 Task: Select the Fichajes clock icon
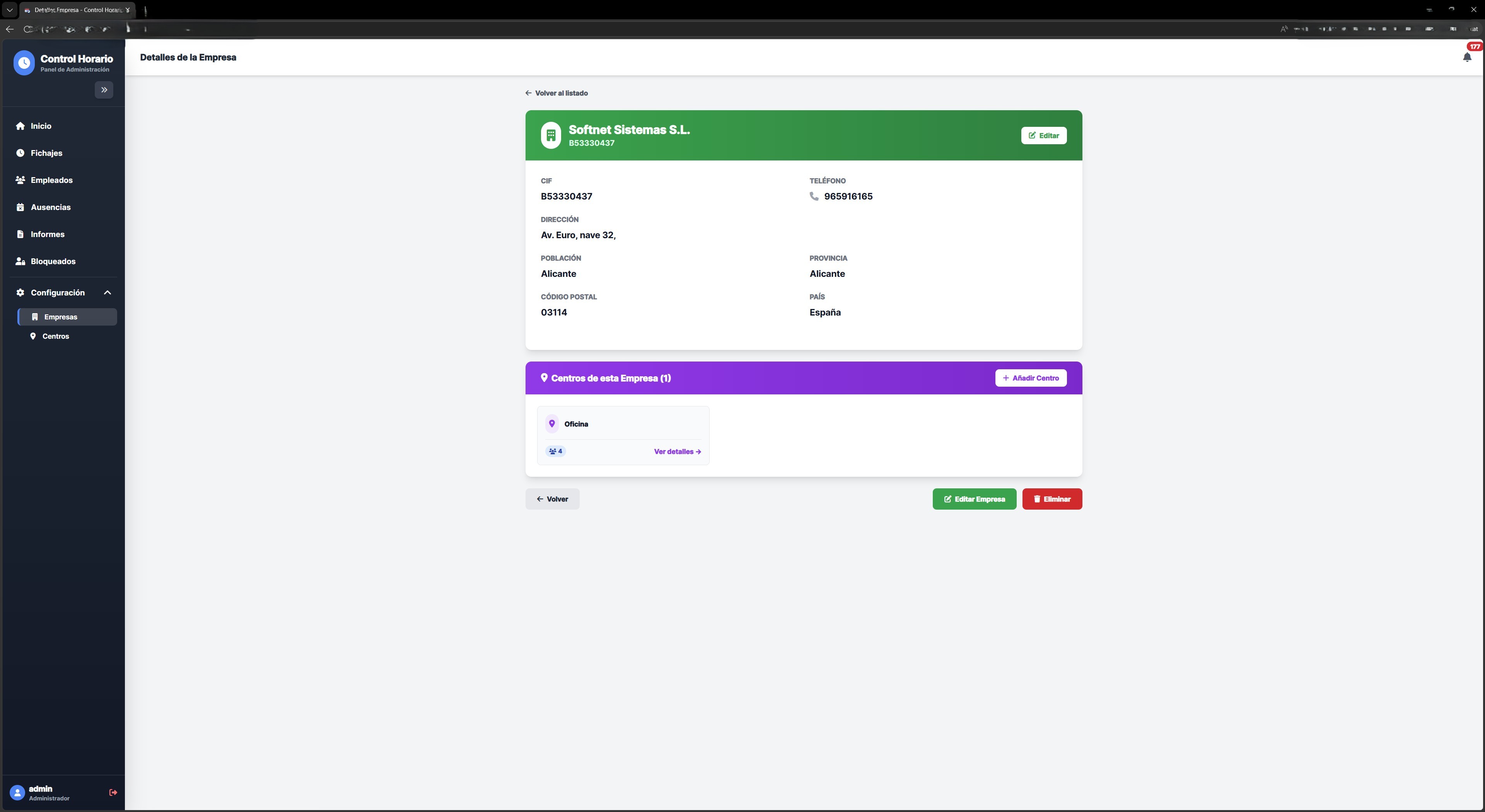point(20,153)
